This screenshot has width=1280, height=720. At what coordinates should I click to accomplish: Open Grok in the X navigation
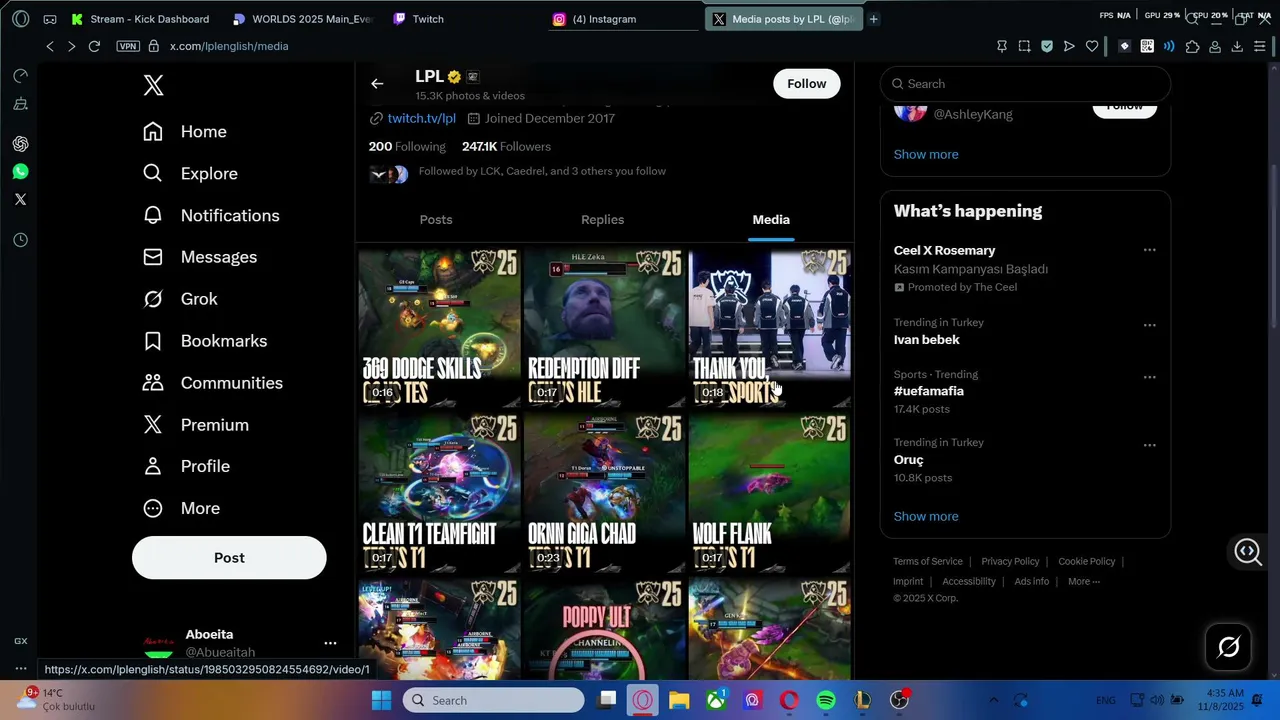coord(180,299)
